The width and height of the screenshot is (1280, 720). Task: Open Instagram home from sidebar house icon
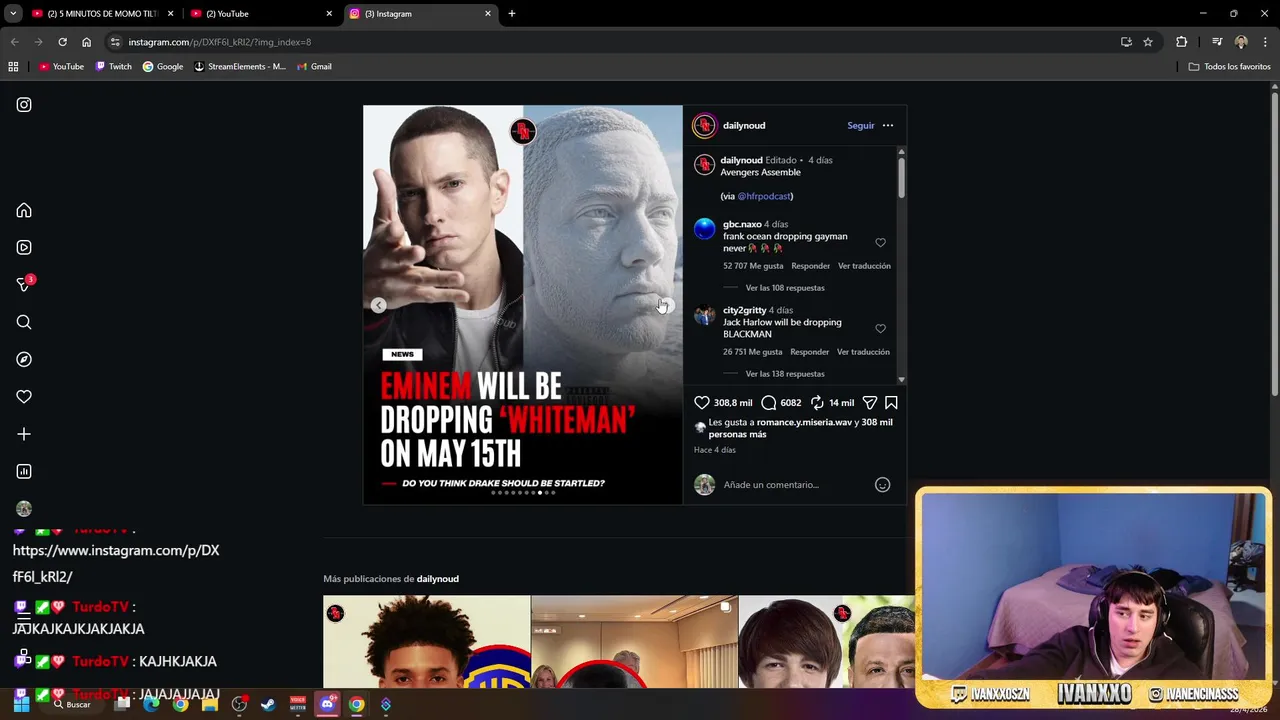click(24, 210)
